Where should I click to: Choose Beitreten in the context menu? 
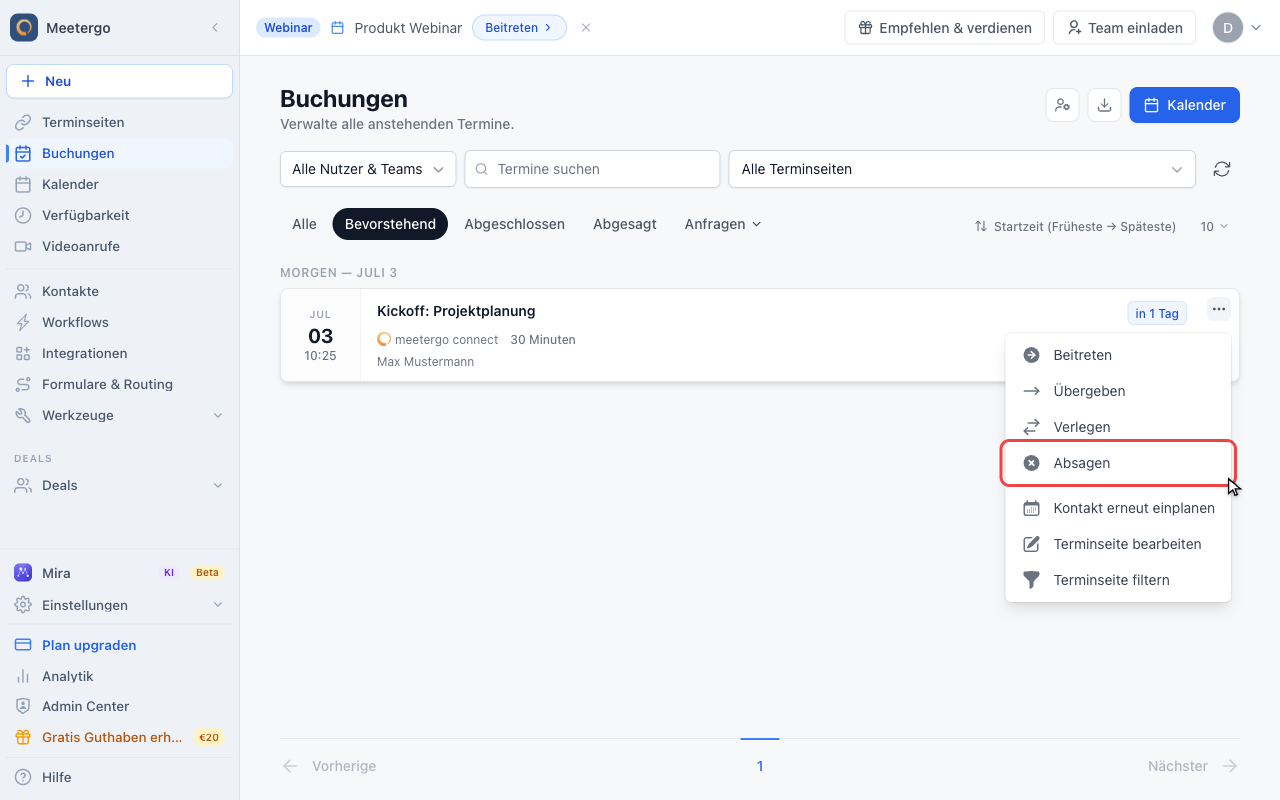point(1118,355)
